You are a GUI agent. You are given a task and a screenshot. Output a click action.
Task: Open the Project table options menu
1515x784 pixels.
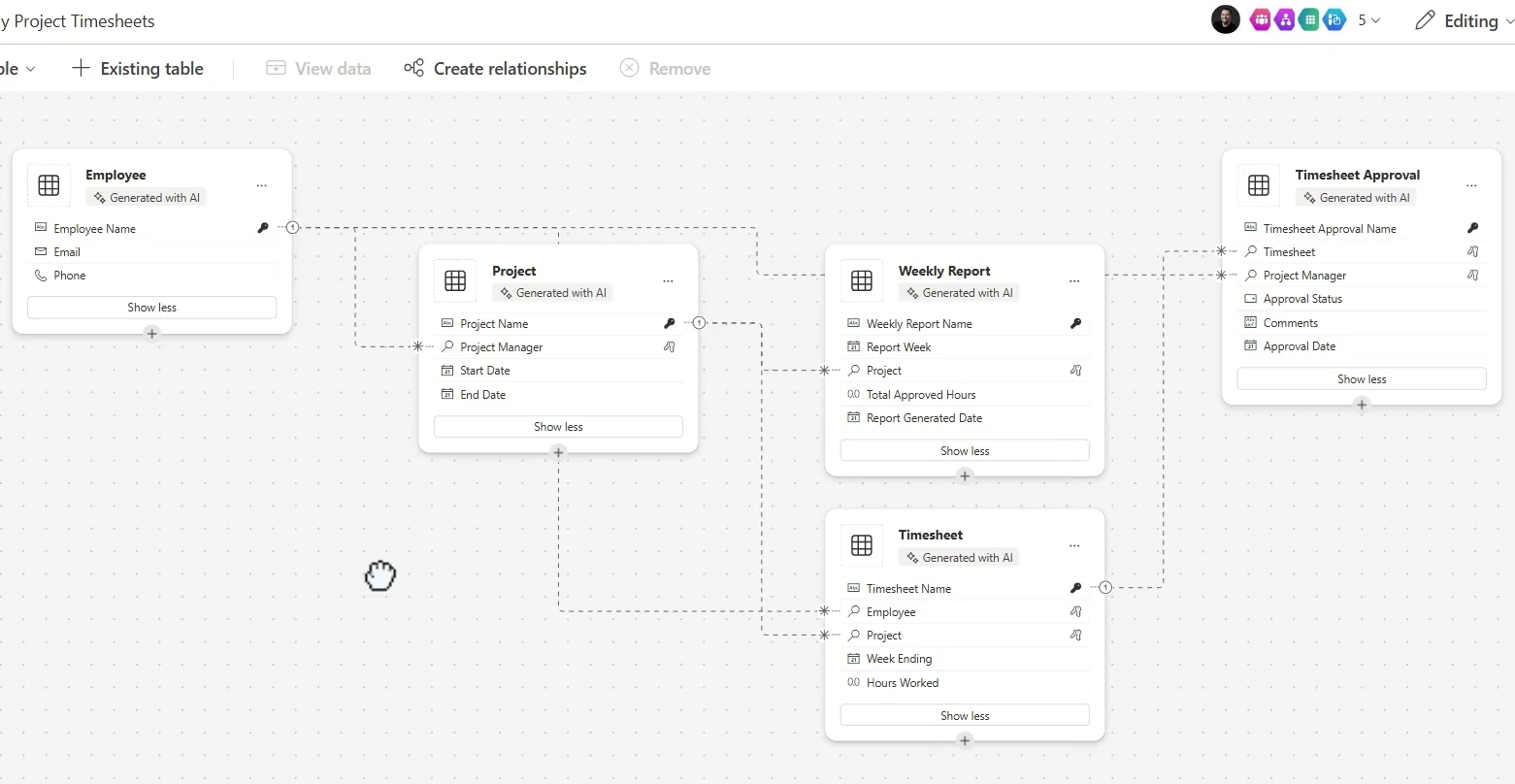pyautogui.click(x=669, y=281)
